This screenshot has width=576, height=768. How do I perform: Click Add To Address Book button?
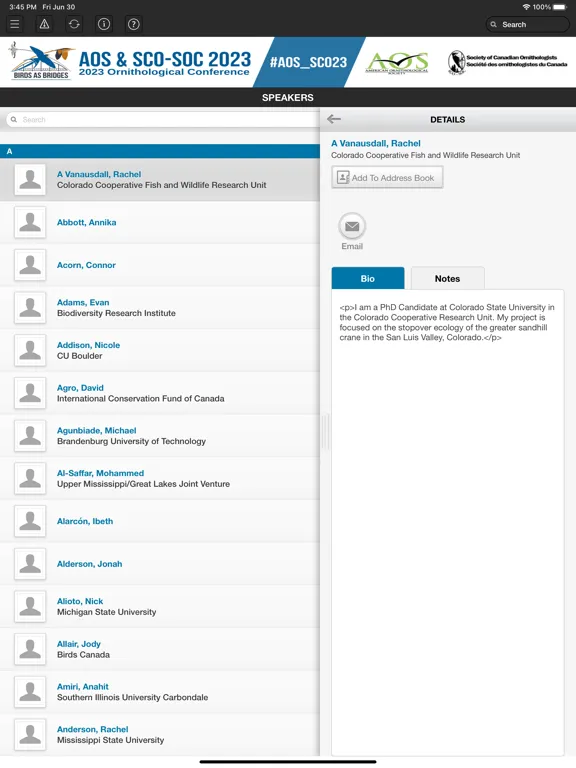coord(387,177)
